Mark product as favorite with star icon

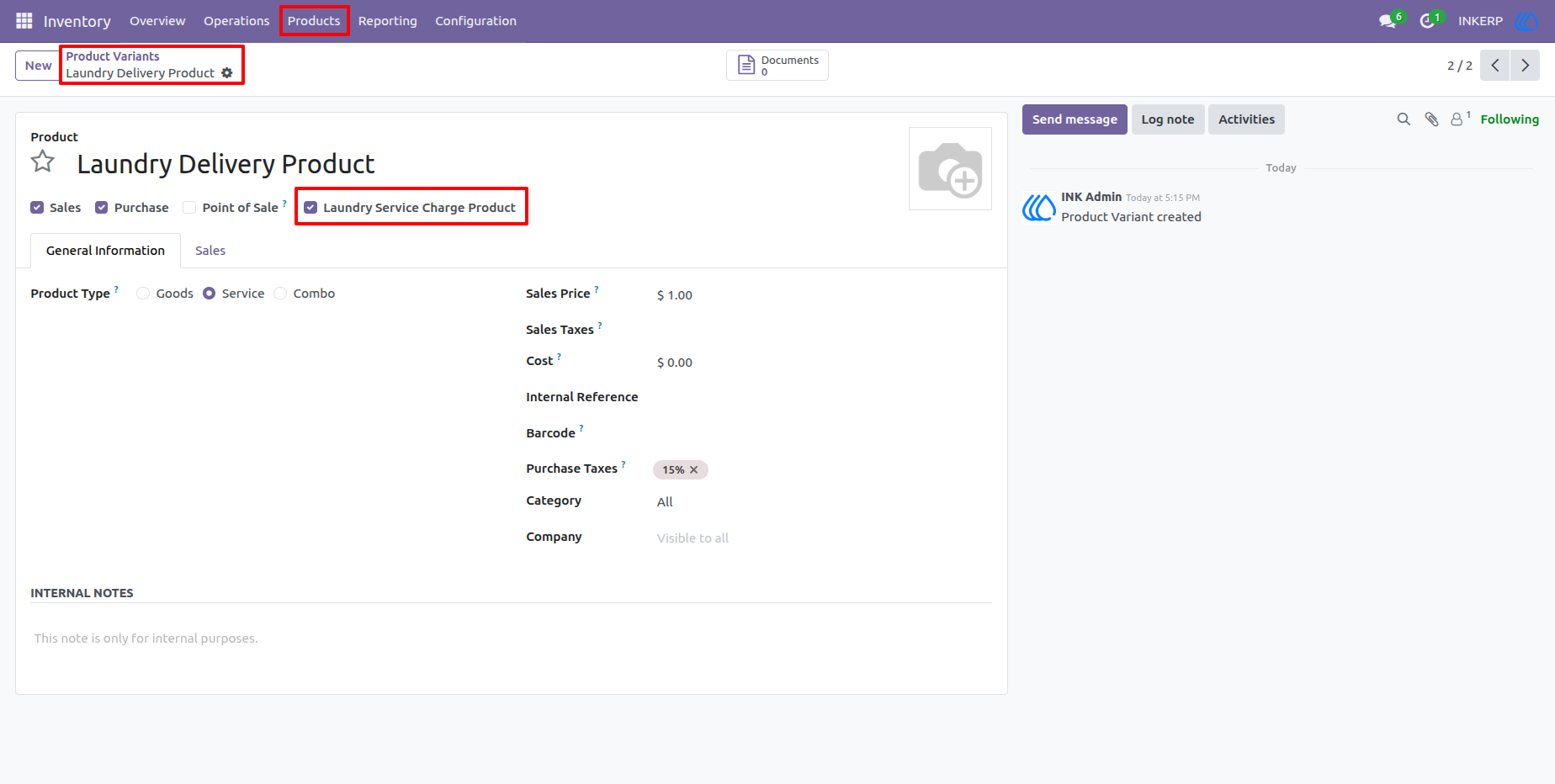click(43, 162)
